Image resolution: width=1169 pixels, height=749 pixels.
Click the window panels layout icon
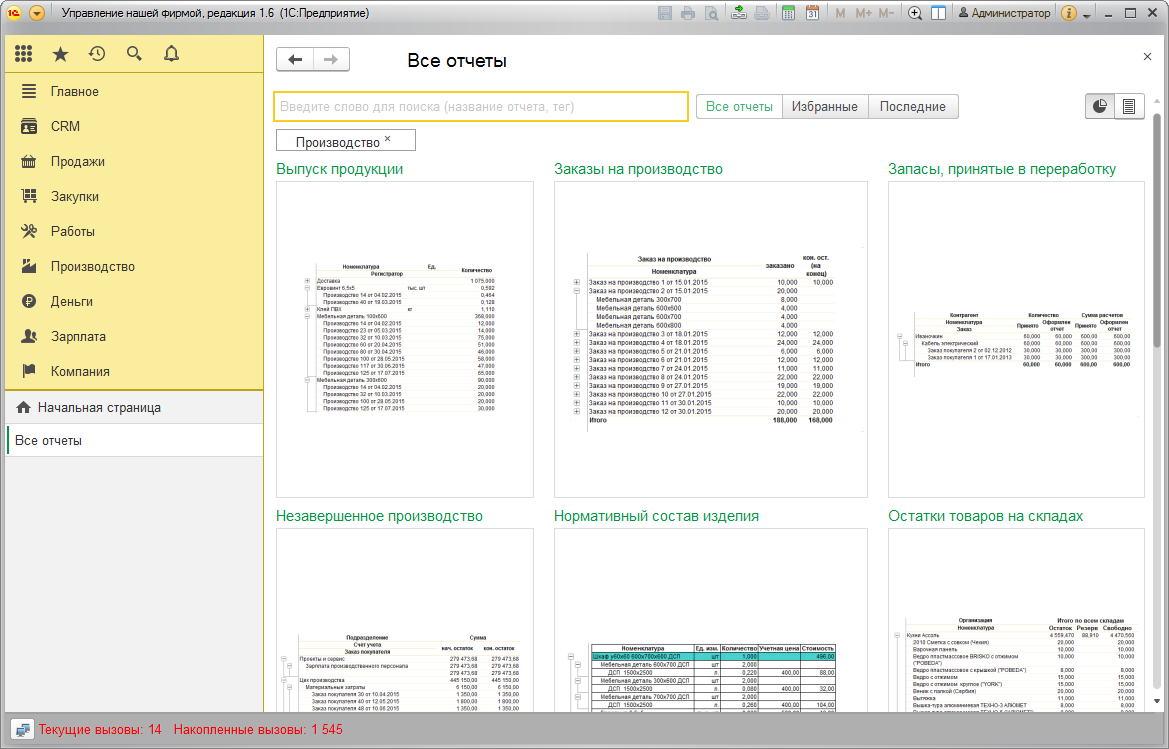(x=939, y=13)
